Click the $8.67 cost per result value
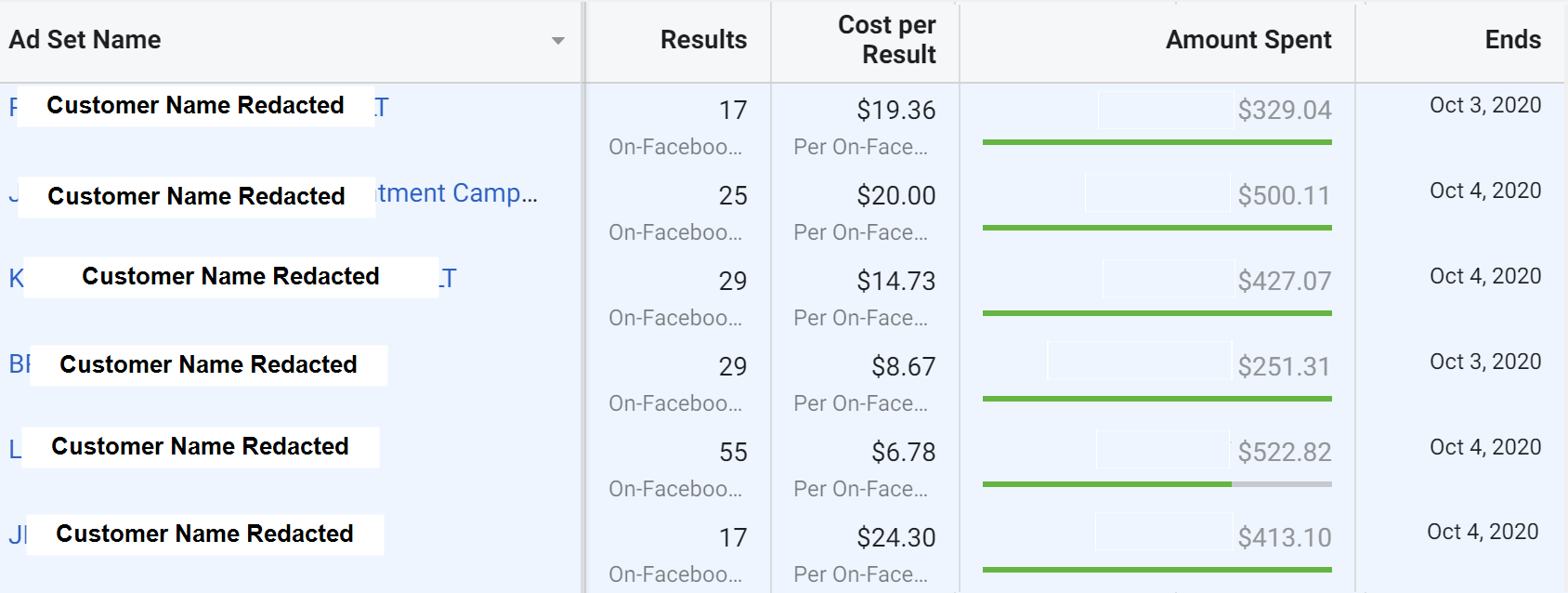The height and width of the screenshot is (593, 1568). coord(903,367)
